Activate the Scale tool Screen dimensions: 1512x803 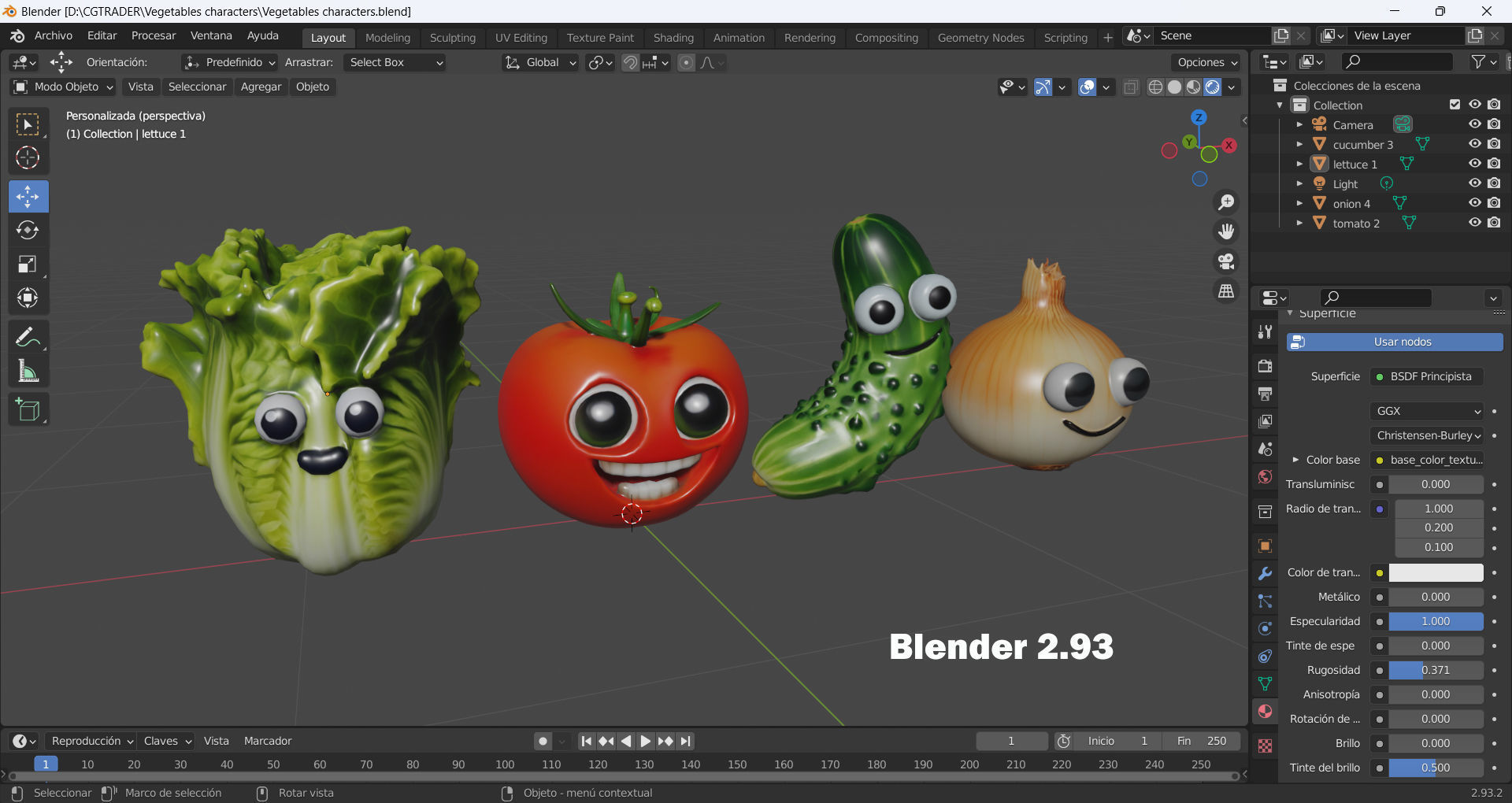[x=28, y=264]
